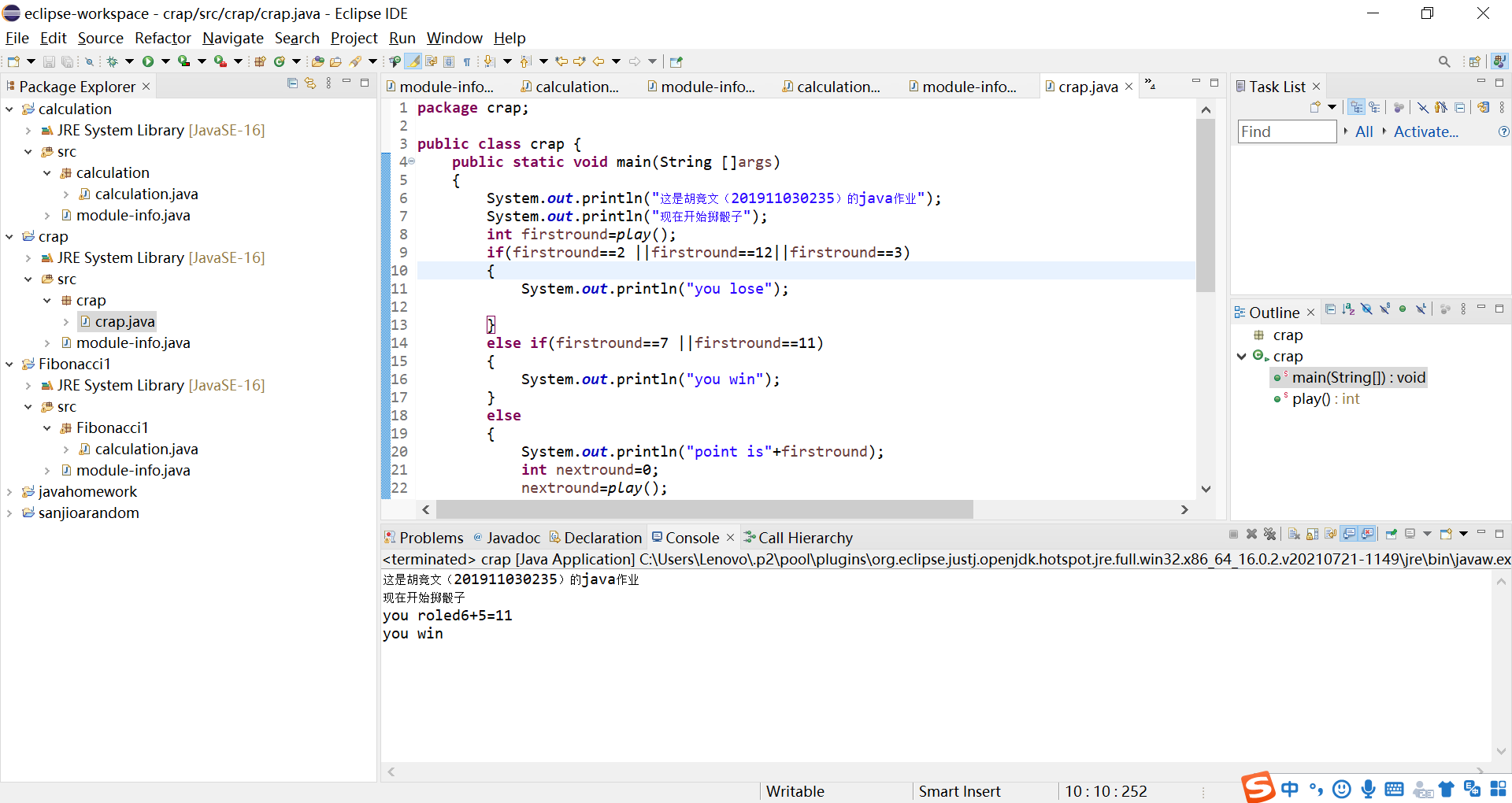Run the program with green Run button
The height and width of the screenshot is (803, 1512).
pos(148,61)
